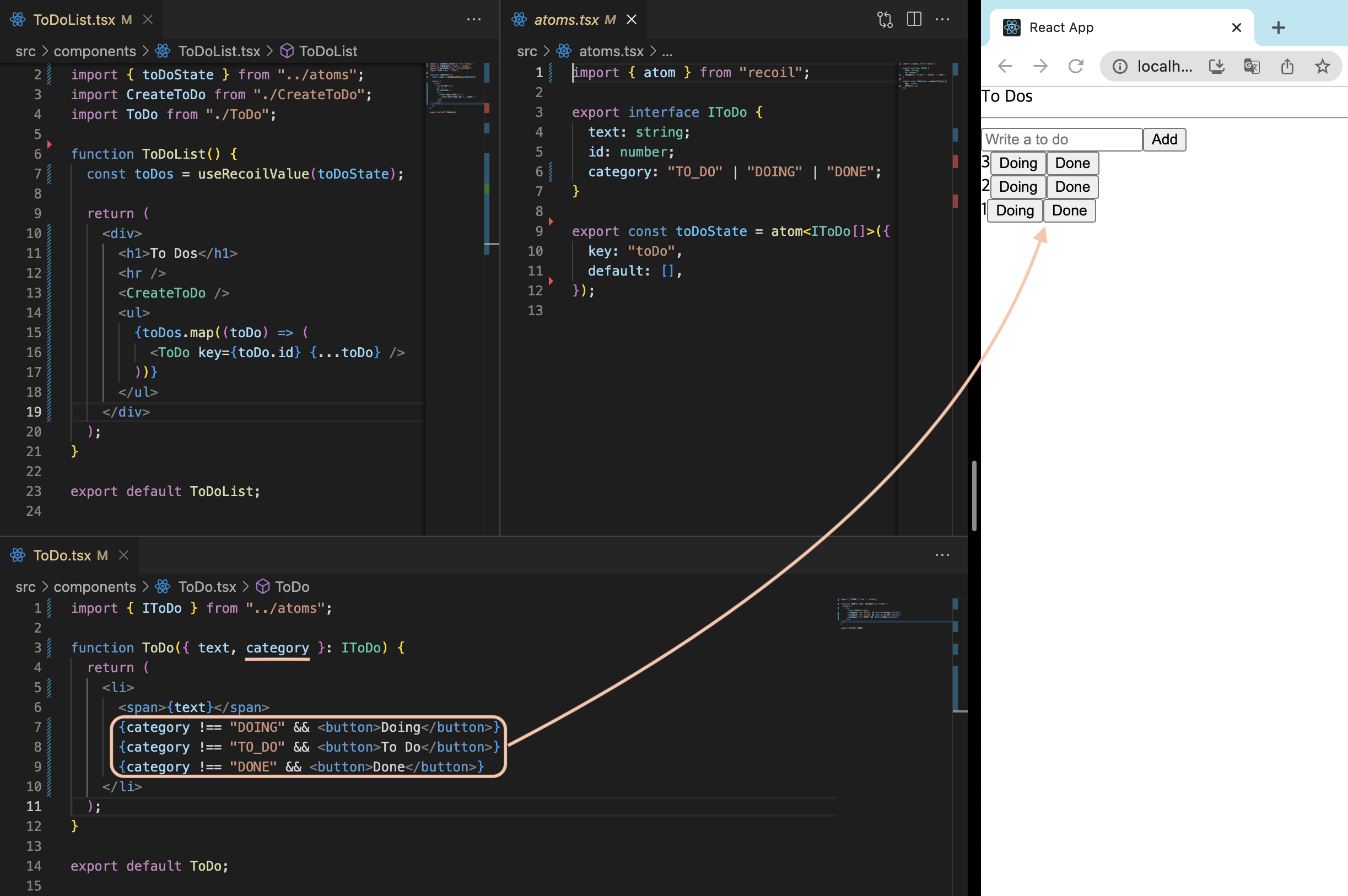Image resolution: width=1348 pixels, height=896 pixels.
Task: Click the install app icon in address bar
Action: pos(1217,66)
